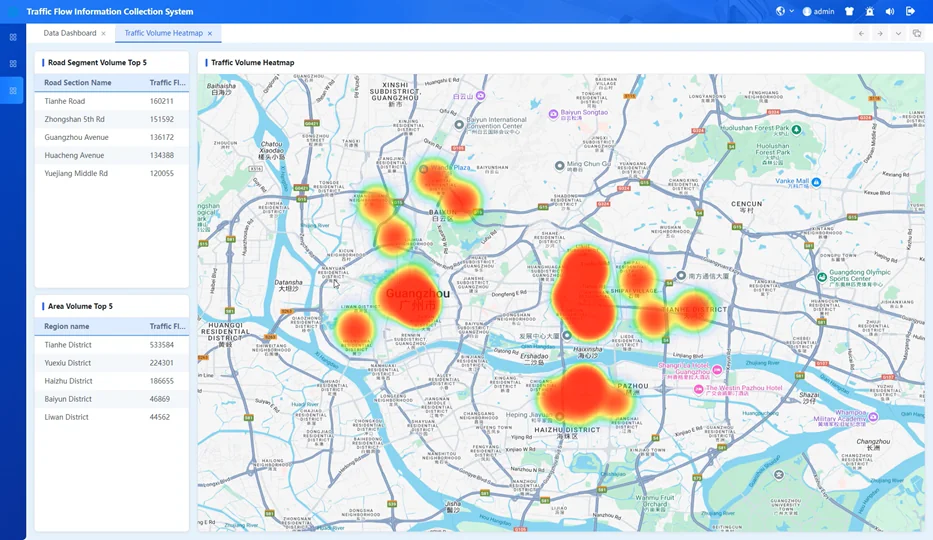Image resolution: width=933 pixels, height=540 pixels.
Task: Select the Yuejiang Middle Rd row
Action: (112, 173)
